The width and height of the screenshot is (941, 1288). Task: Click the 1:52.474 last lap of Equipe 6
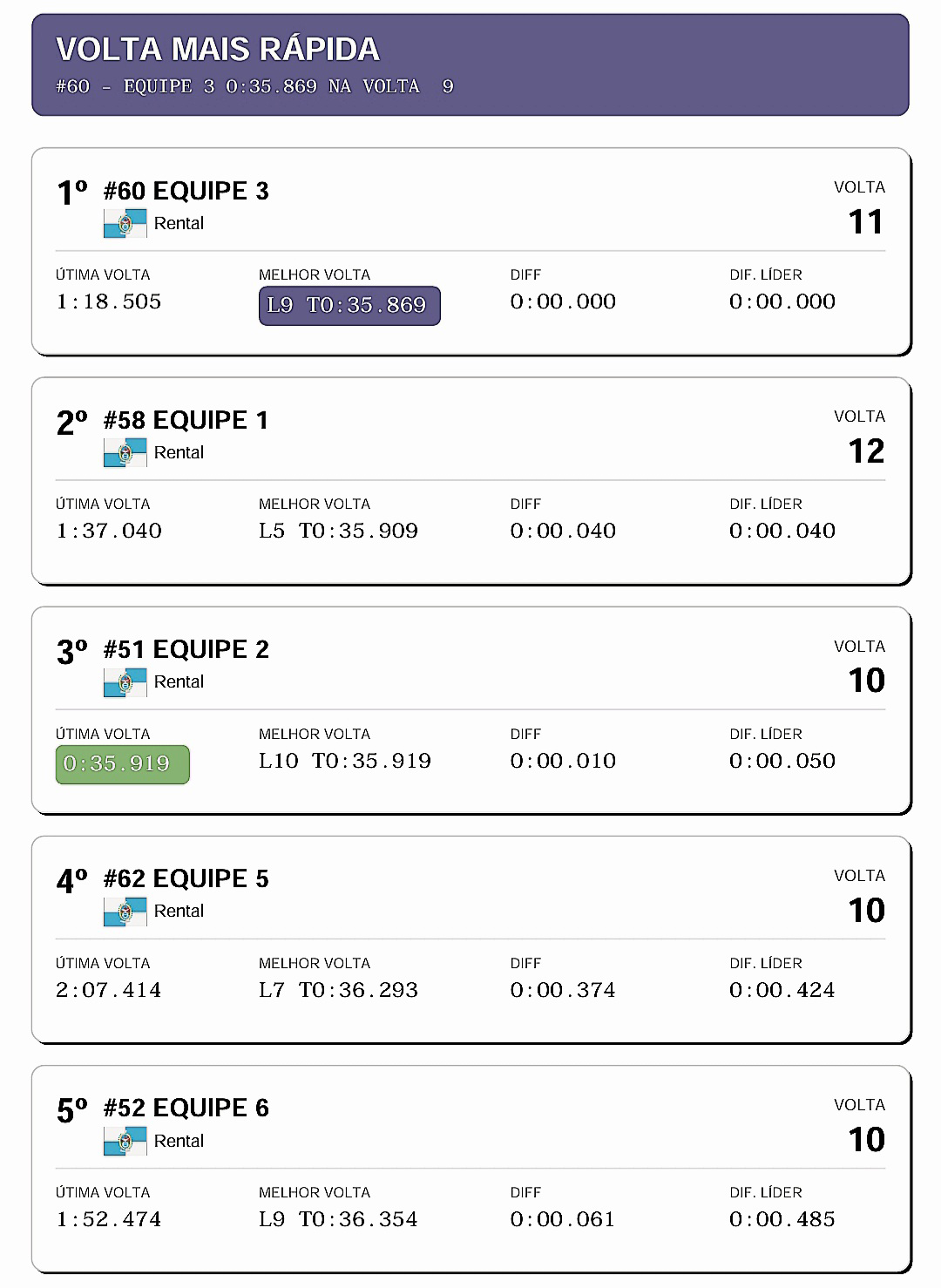coord(109,1219)
